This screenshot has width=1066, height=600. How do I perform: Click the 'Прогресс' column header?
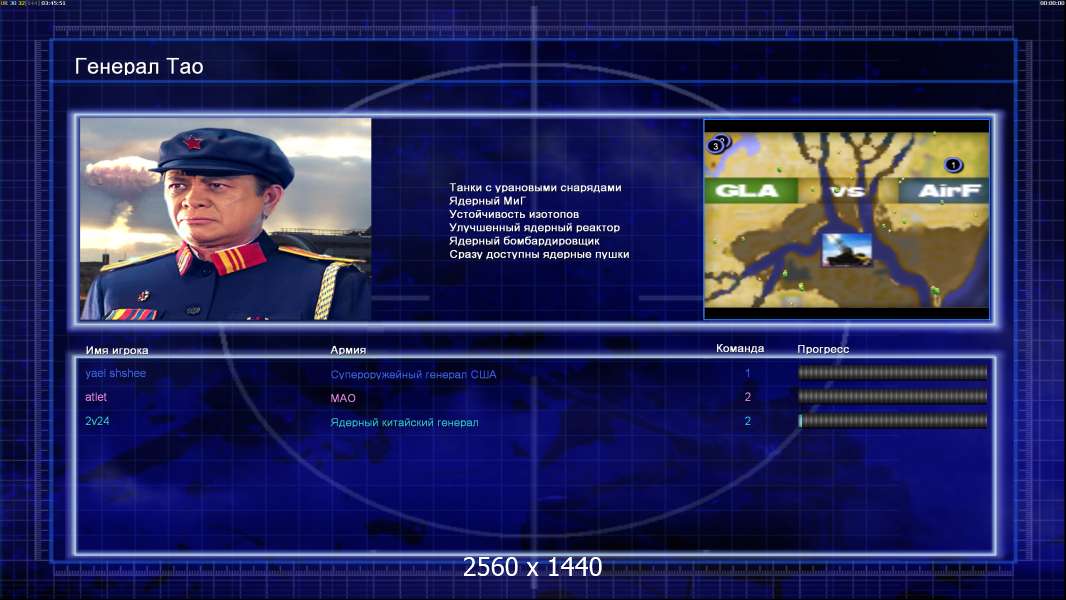(x=823, y=349)
